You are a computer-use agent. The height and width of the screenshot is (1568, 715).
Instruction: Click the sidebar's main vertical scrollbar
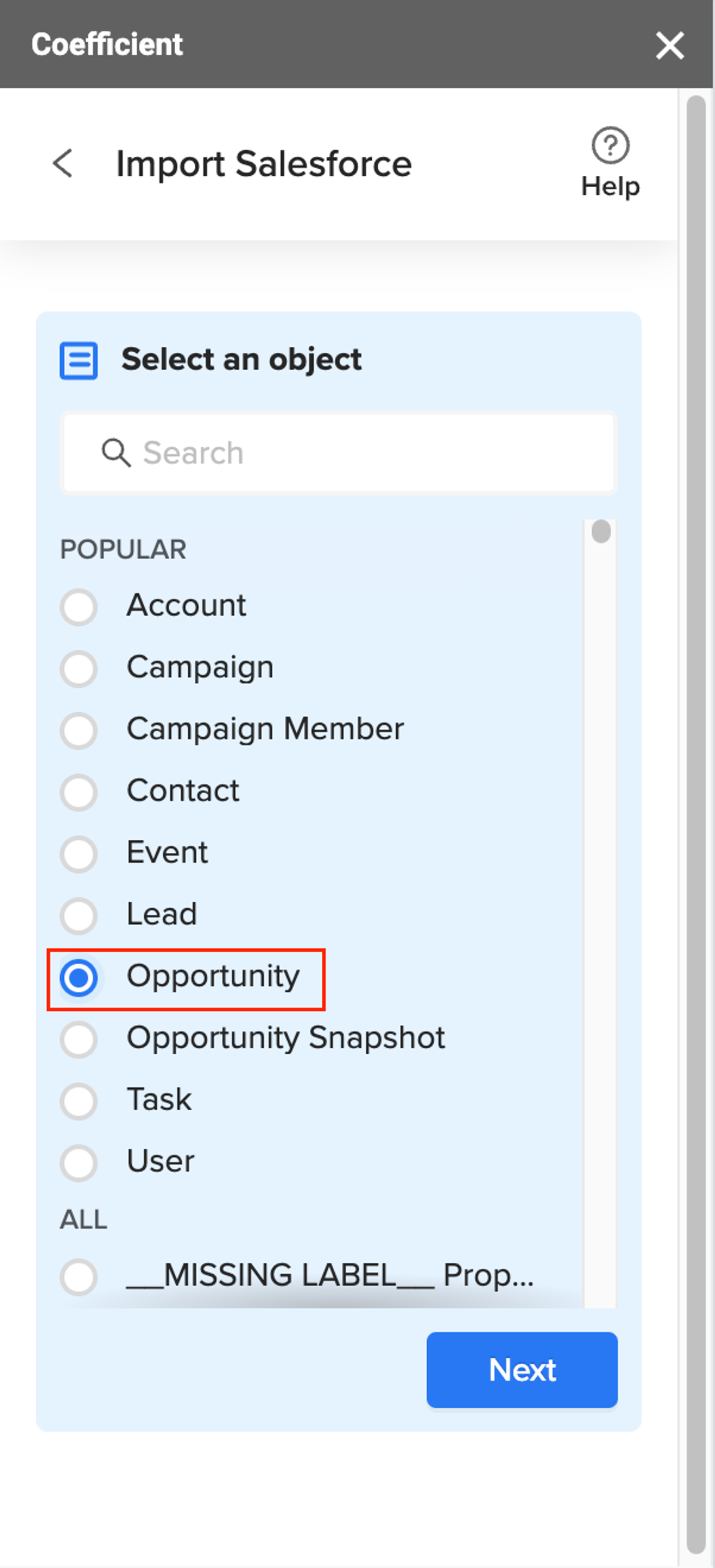[x=696, y=825]
